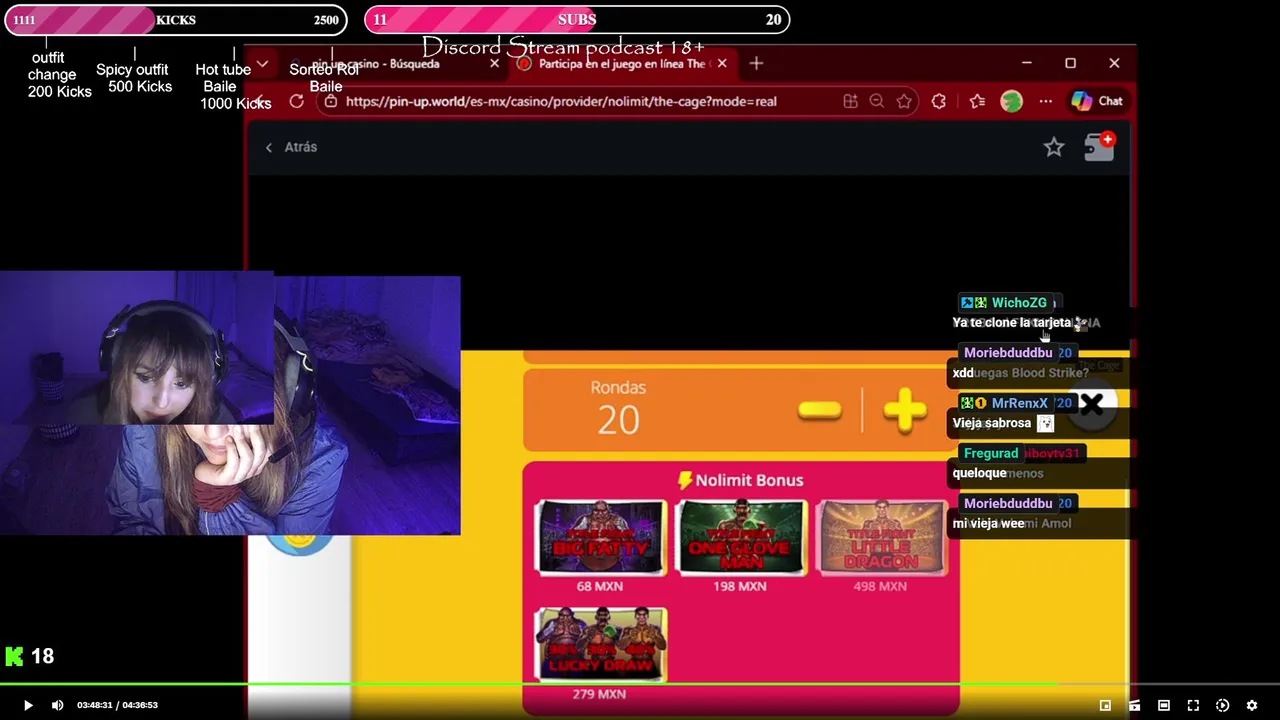1280x720 pixels.
Task: Select the Little Dragon bonus thumbnail
Action: 880,538
